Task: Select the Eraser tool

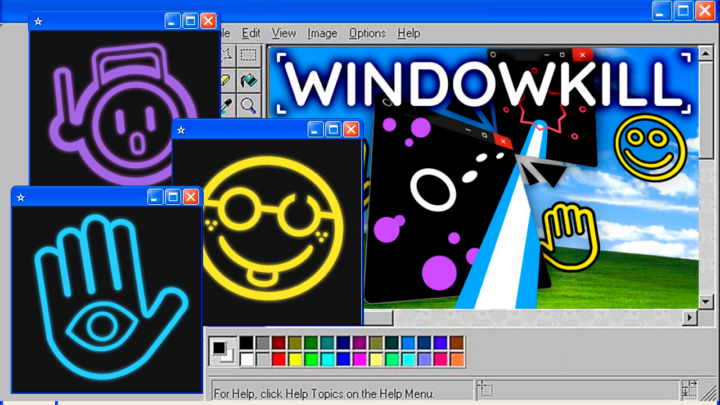Action: (227, 81)
